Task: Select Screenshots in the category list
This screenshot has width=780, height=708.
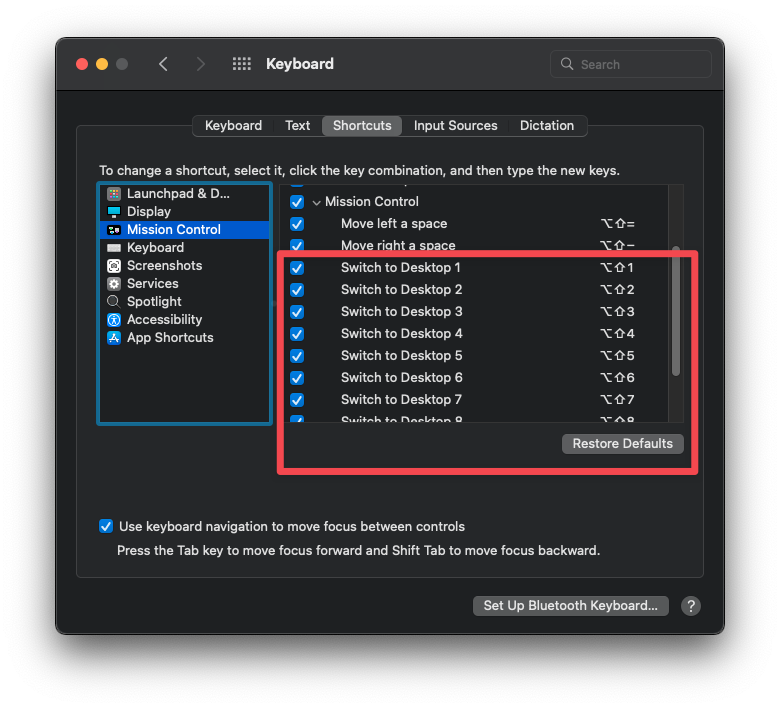Action: (185, 266)
